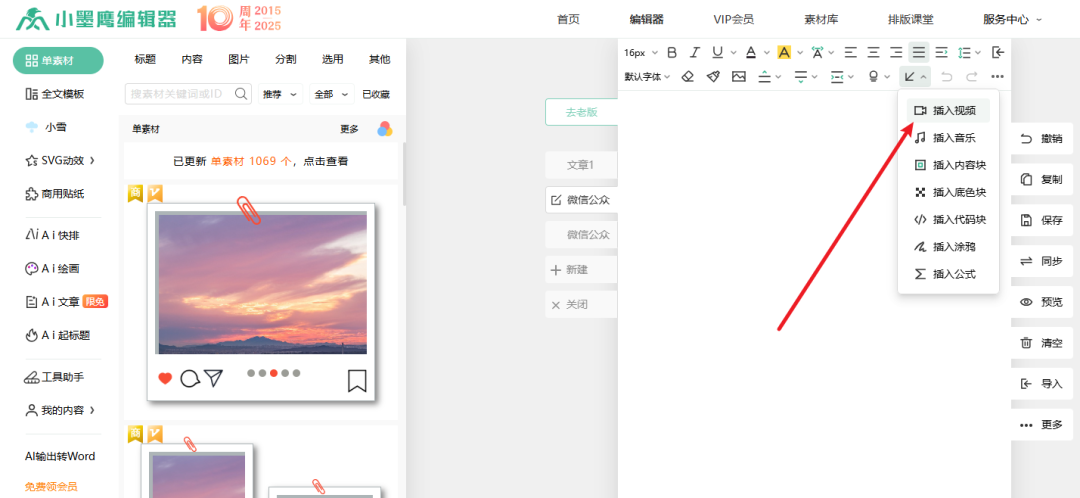Image resolution: width=1080 pixels, height=498 pixels.
Task: Open Ai起标题 in left sidebar
Action: [x=57, y=335]
